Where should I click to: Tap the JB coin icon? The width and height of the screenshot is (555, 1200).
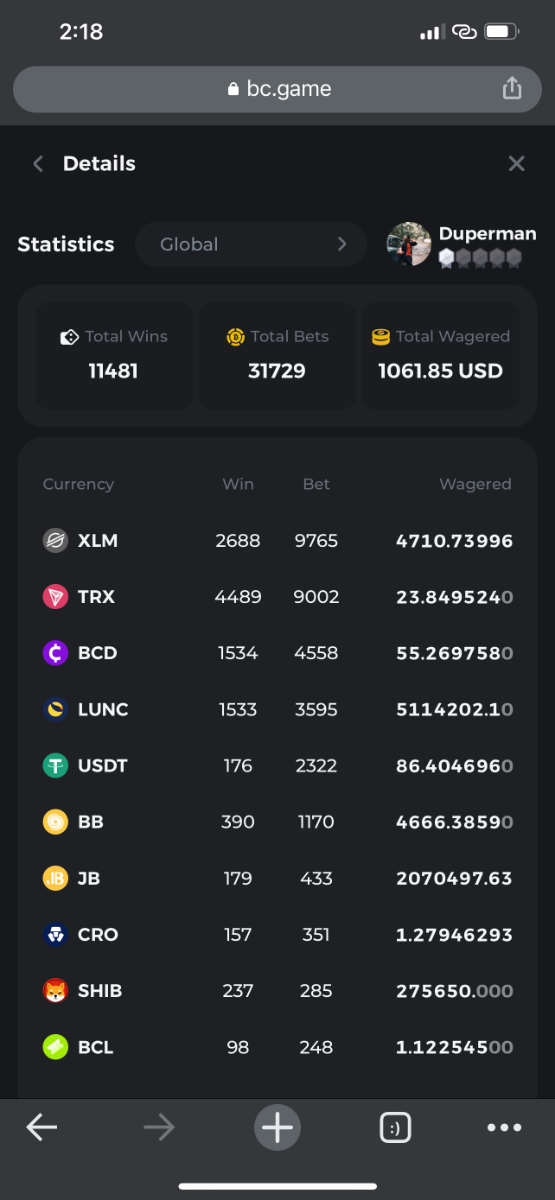[x=55, y=878]
